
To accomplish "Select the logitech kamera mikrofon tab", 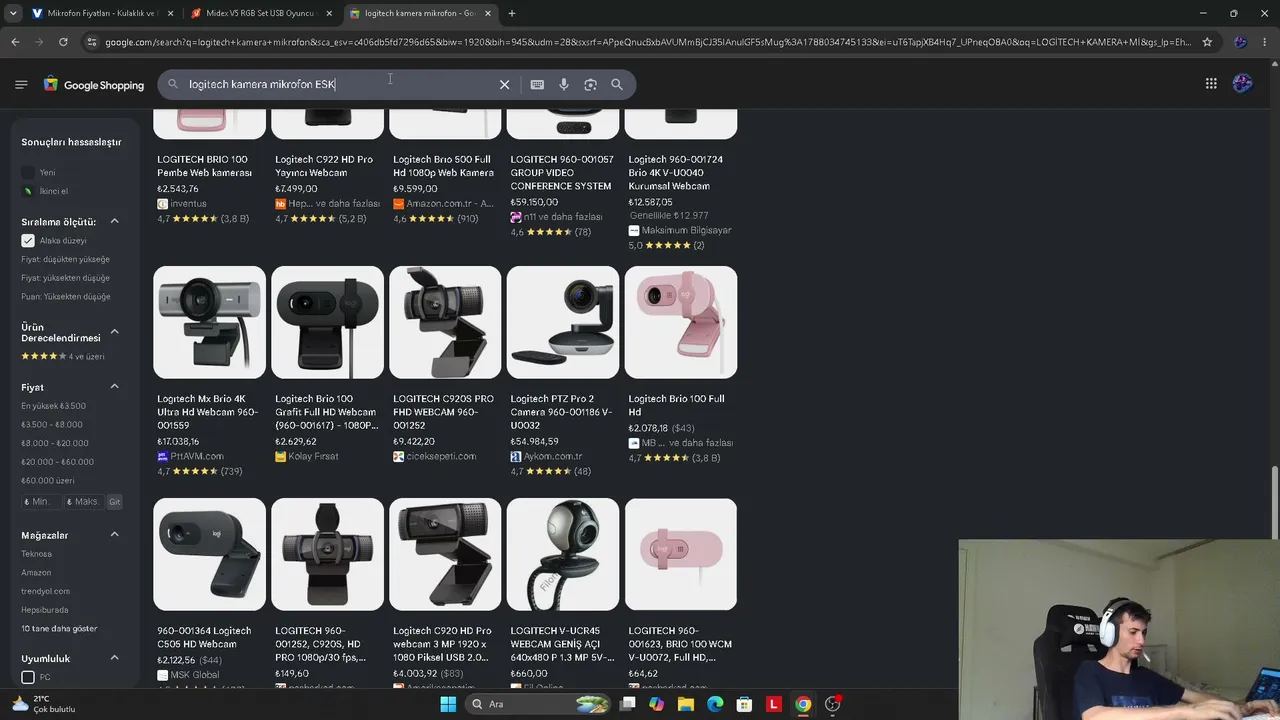I will [x=419, y=13].
